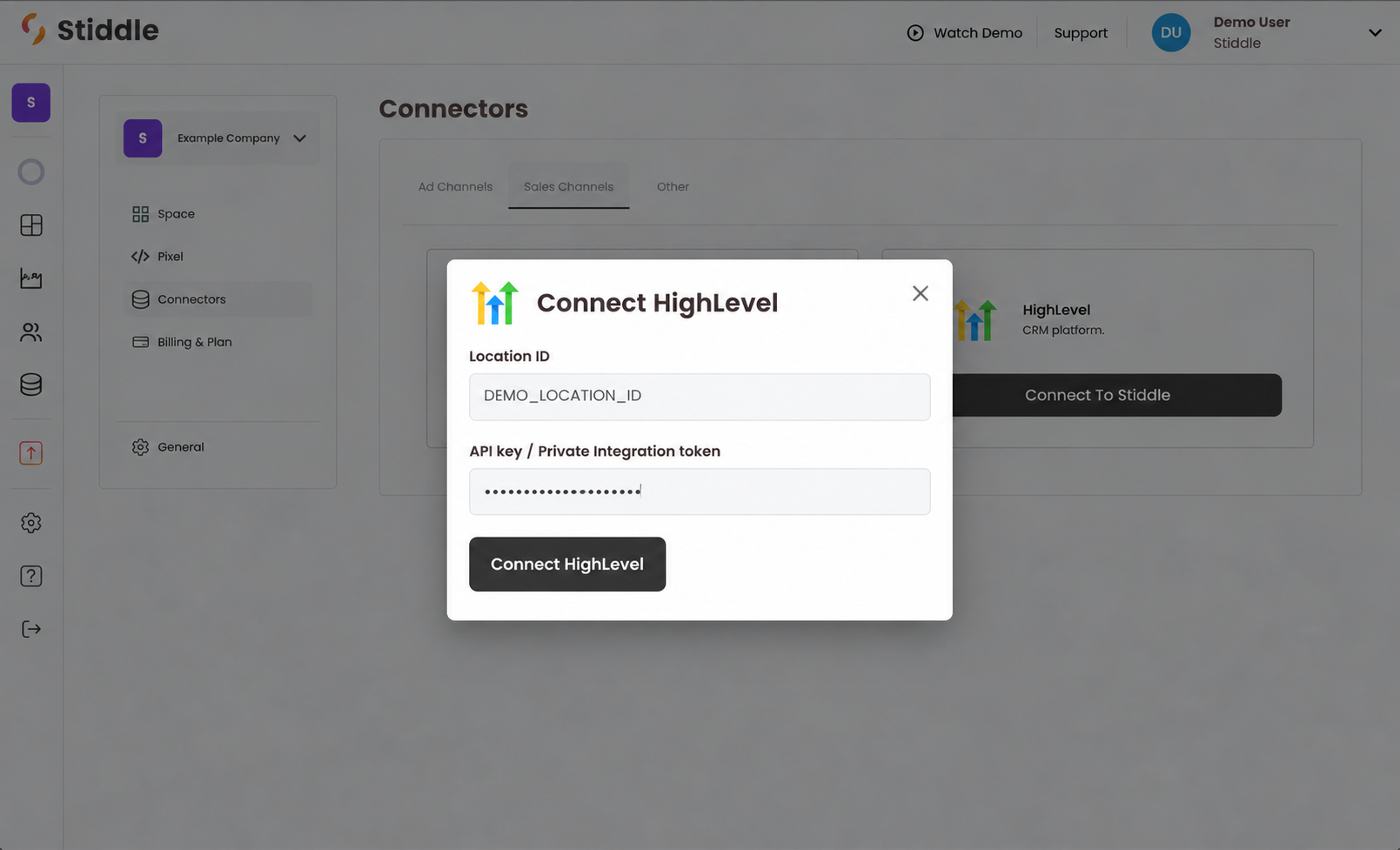The width and height of the screenshot is (1400, 850).
Task: Open Billing & Plan settings
Action: click(217, 342)
